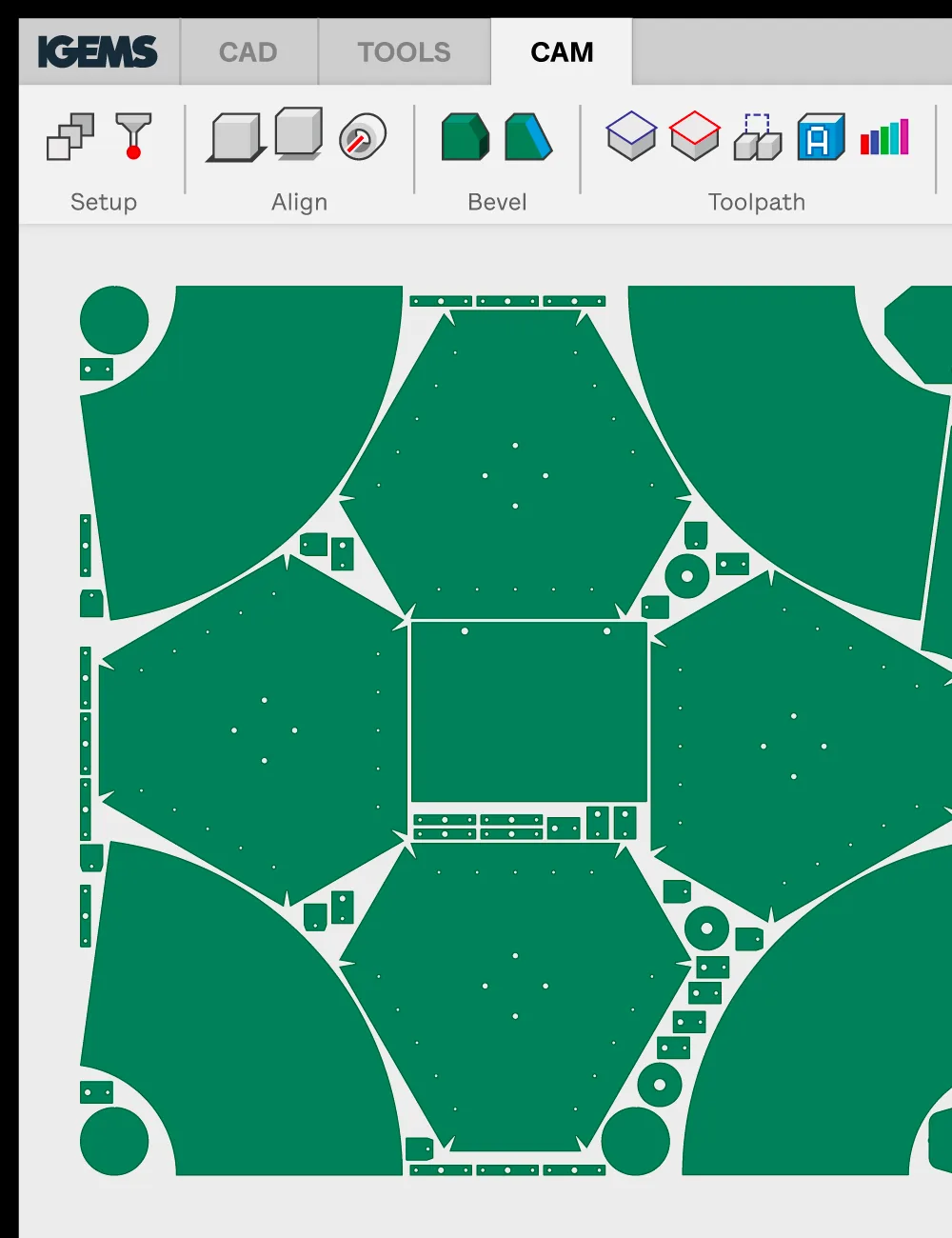Choose the dashed square with cubes icon
This screenshot has width=952, height=1238.
point(758,137)
